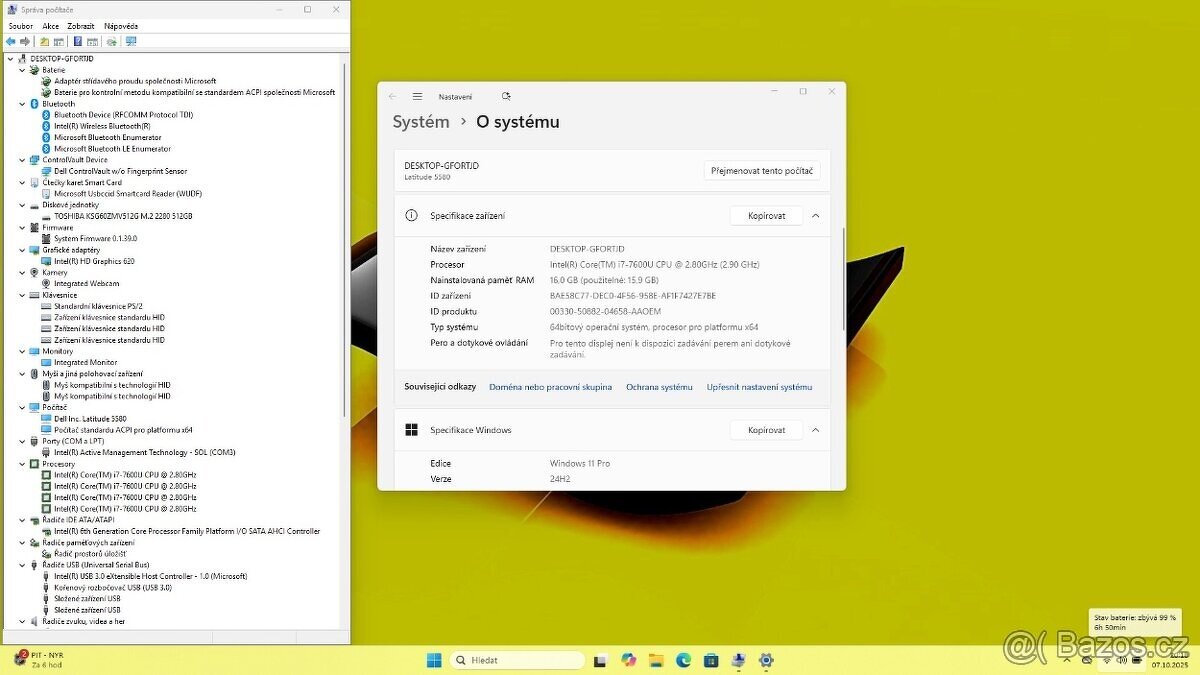Click Ochrana systému link
Viewport: 1200px width, 675px height.
point(658,386)
